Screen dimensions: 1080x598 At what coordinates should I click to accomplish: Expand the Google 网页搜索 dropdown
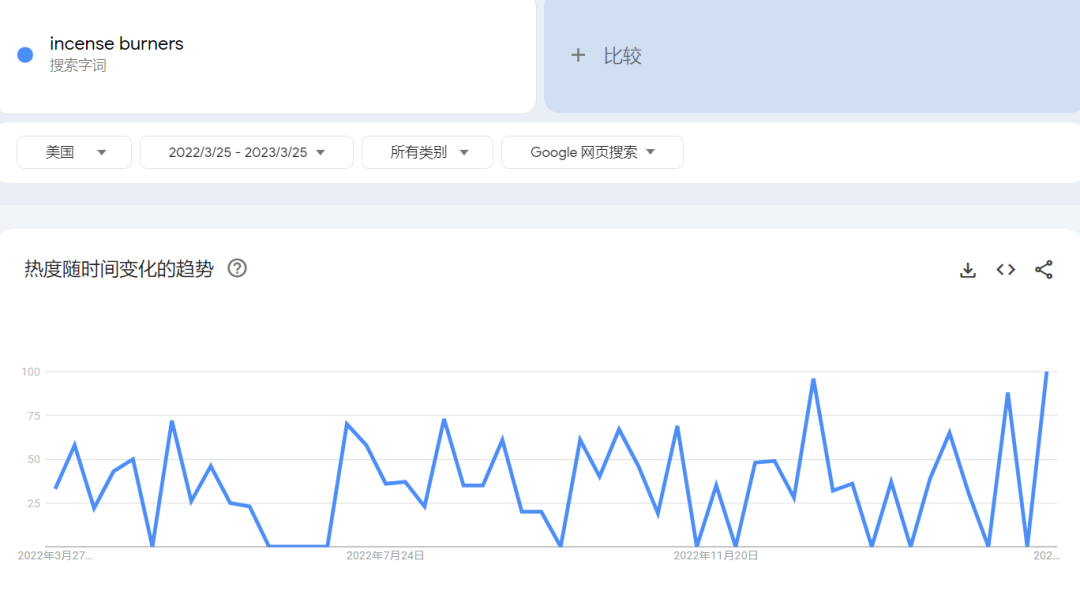(x=592, y=152)
